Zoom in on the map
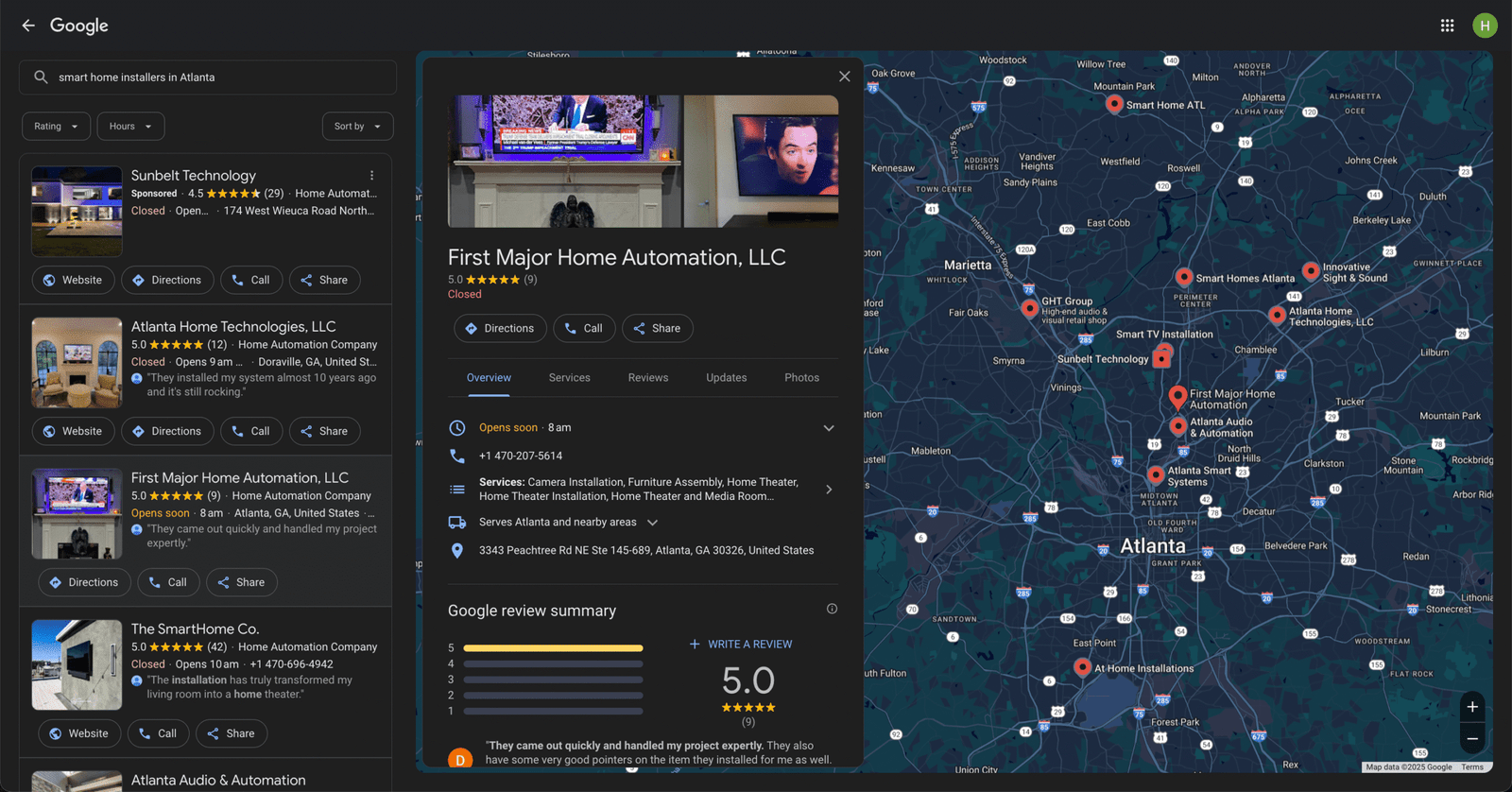The height and width of the screenshot is (792, 1512). pos(1472,707)
